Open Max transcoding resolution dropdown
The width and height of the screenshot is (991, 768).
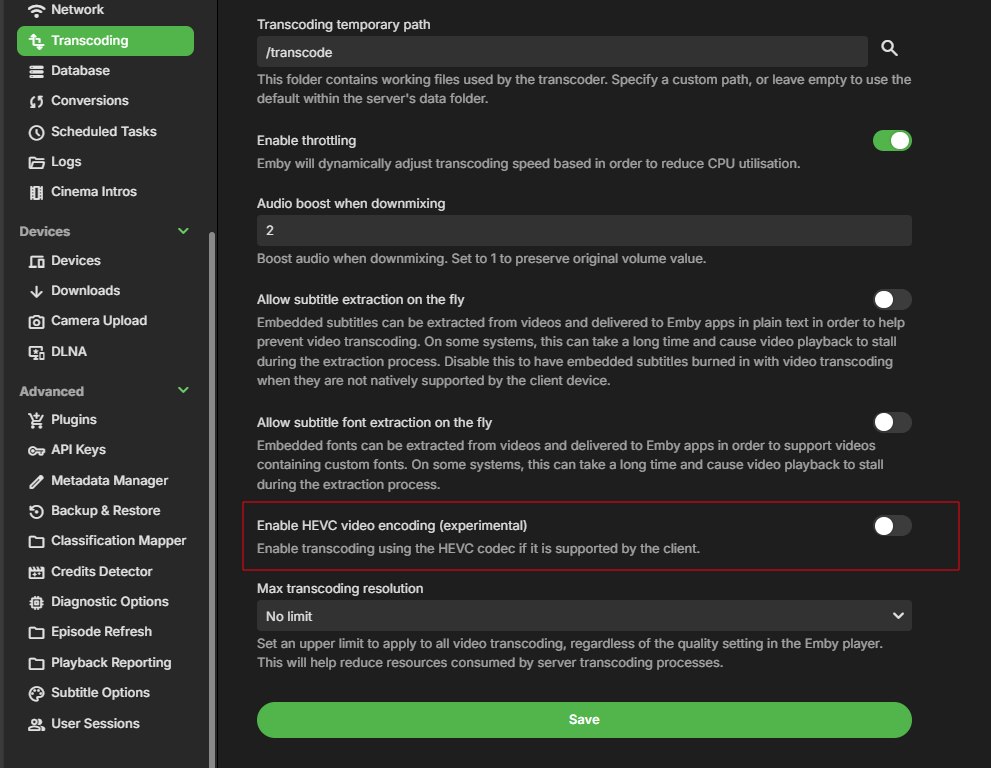pos(584,616)
